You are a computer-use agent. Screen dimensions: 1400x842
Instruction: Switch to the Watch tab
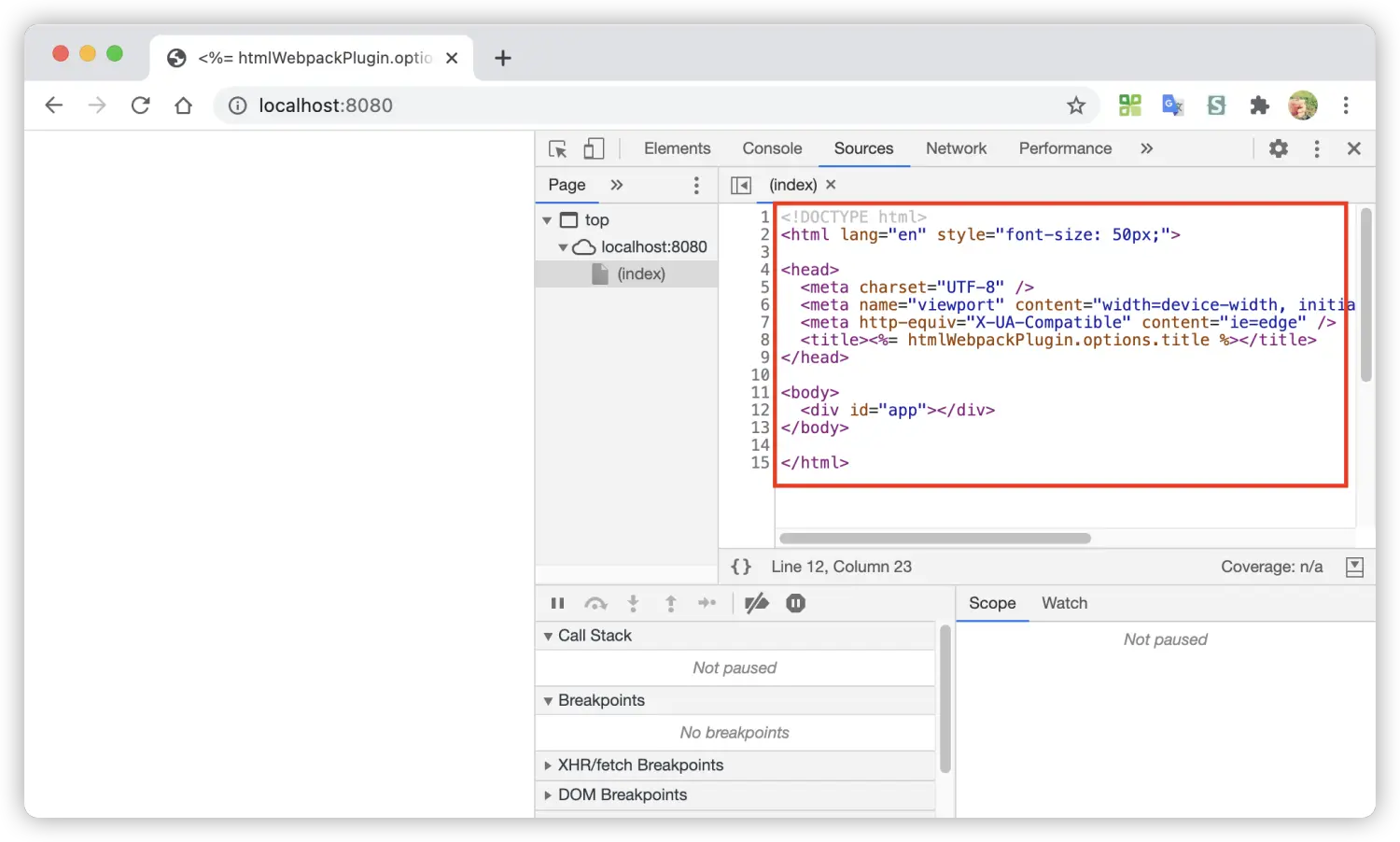[x=1064, y=603]
